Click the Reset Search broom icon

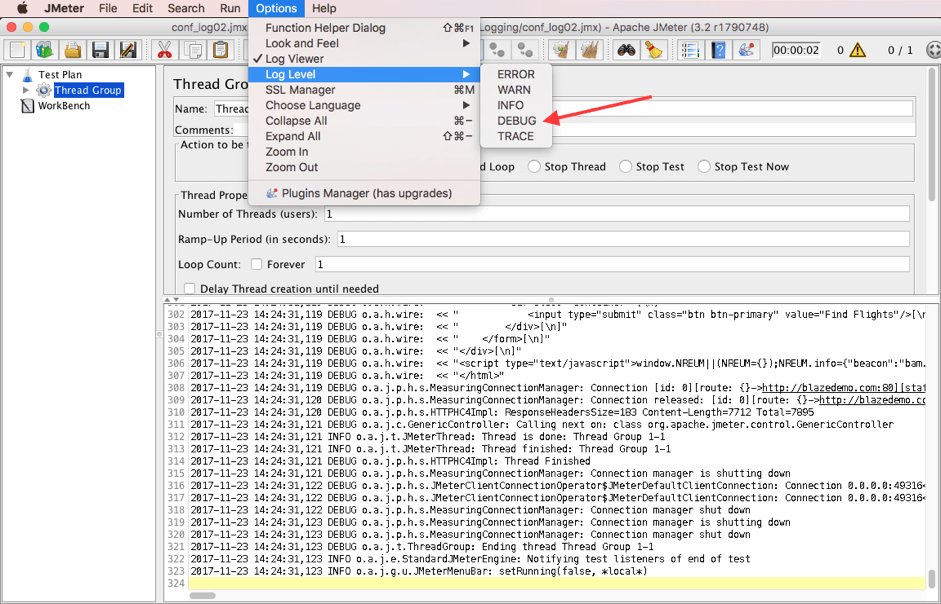click(654, 50)
